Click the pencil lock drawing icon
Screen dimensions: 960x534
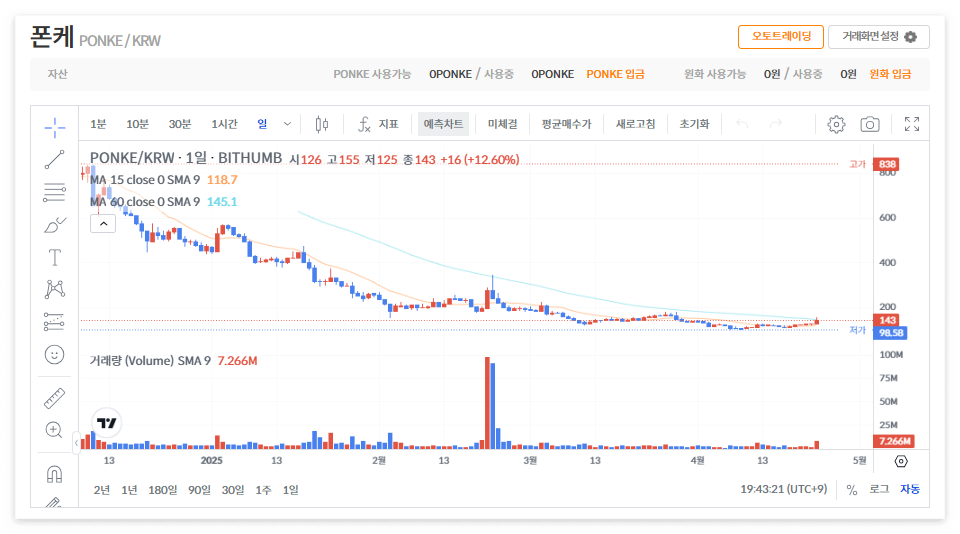point(54,502)
